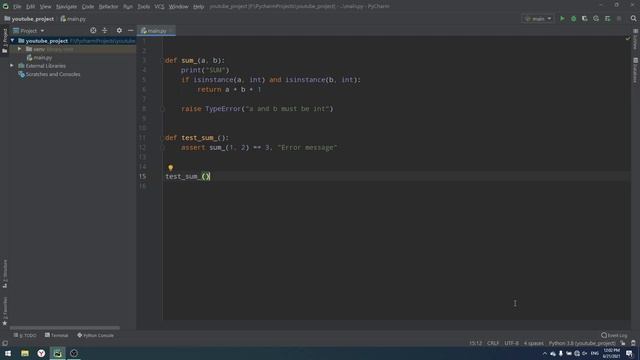Open Search Everywhere magnifier icon
The height and width of the screenshot is (360, 640).
[633, 19]
